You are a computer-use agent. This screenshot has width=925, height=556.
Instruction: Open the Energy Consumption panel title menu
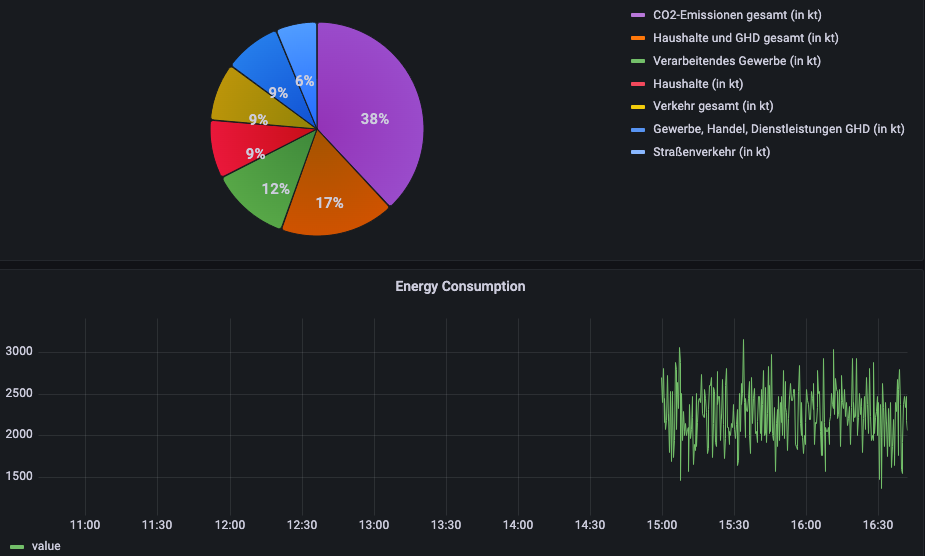click(x=460, y=287)
